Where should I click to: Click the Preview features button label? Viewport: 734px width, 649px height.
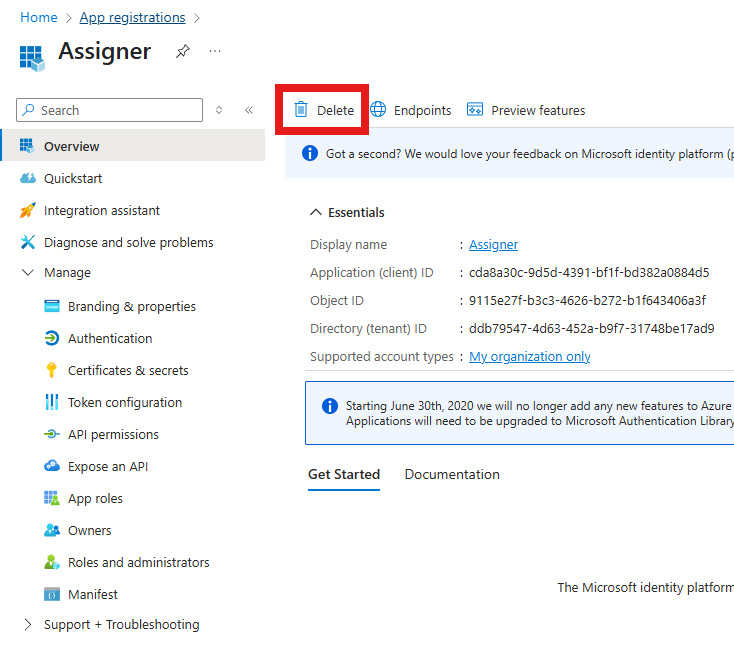pyautogui.click(x=538, y=110)
